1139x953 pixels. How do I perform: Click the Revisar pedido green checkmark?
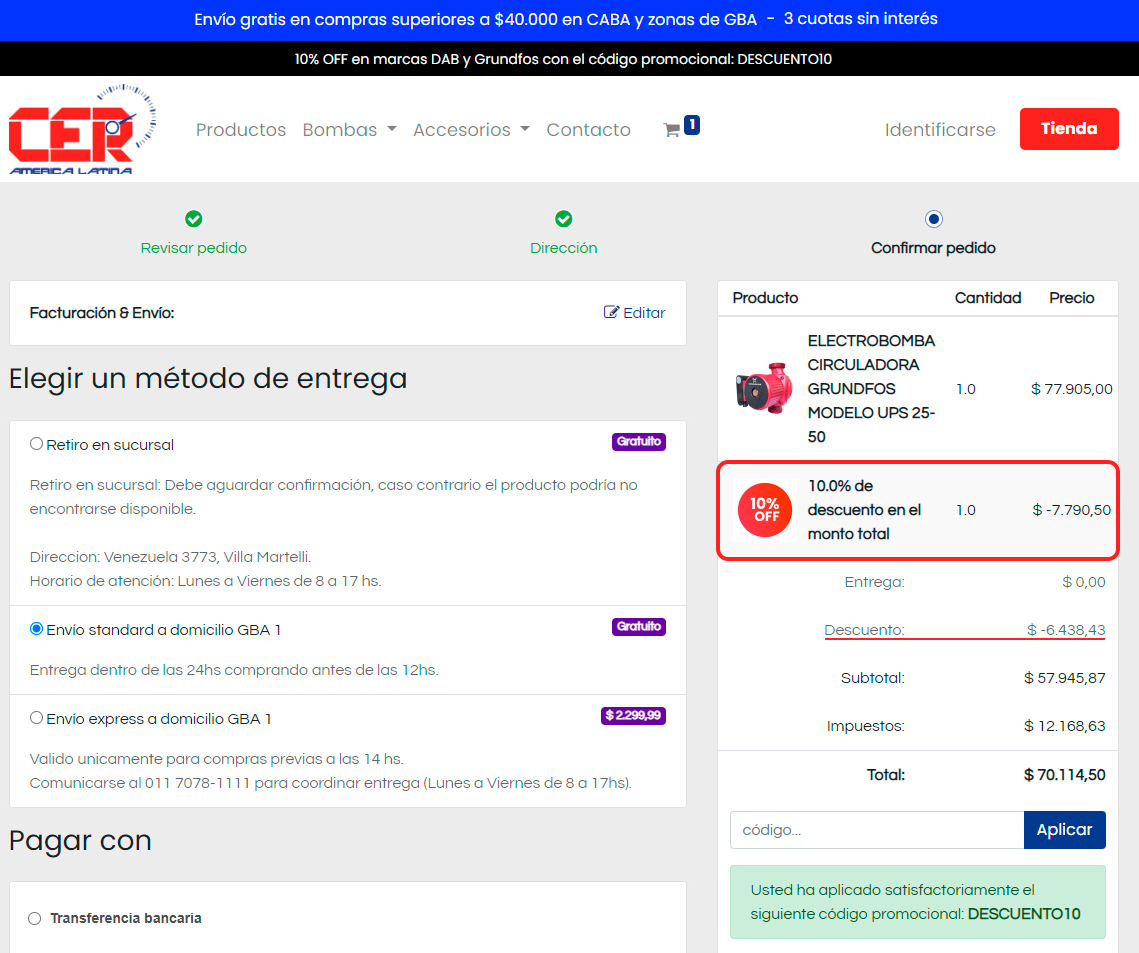pyautogui.click(x=193, y=219)
